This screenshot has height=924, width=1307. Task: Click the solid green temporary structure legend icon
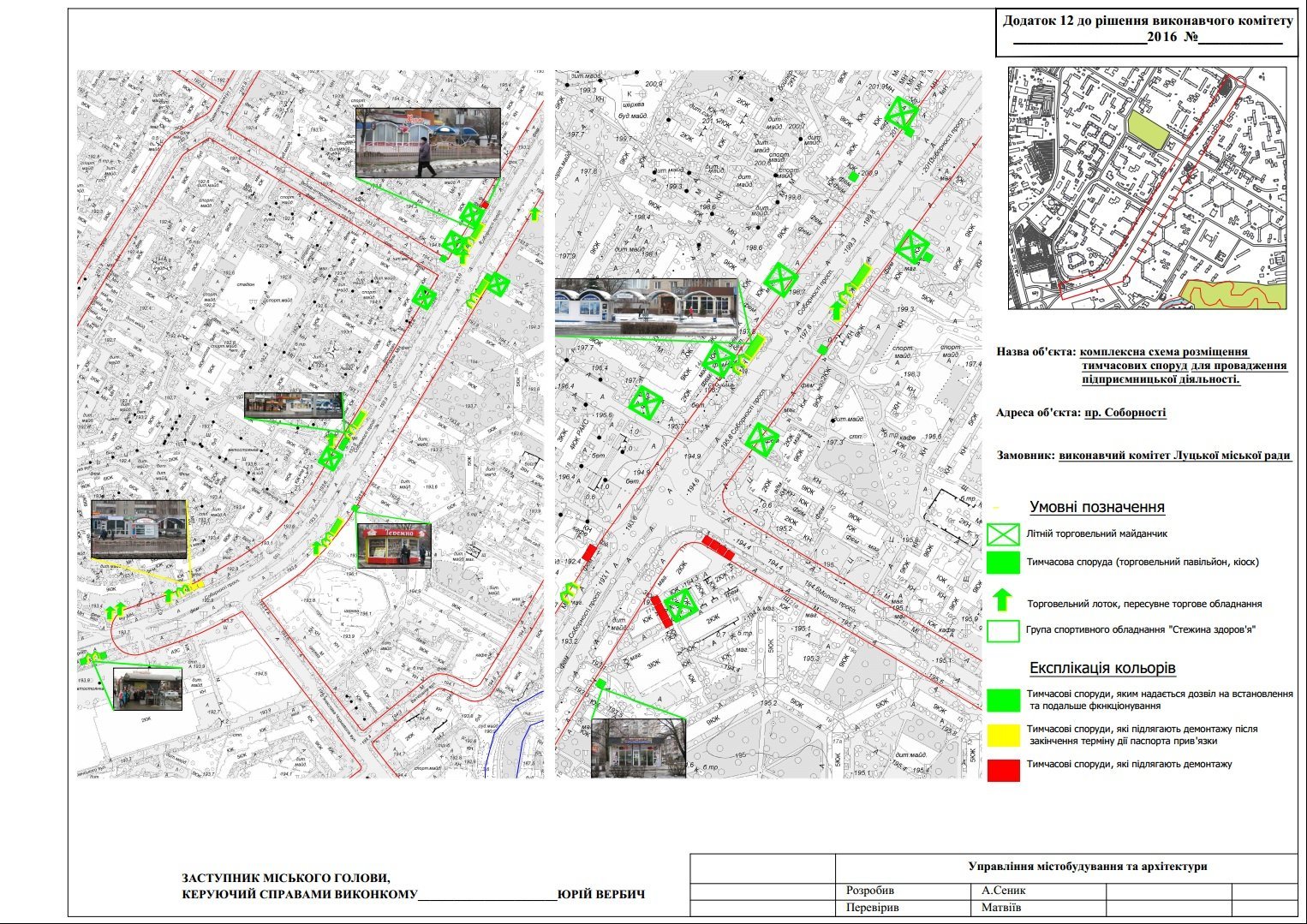(x=1003, y=563)
